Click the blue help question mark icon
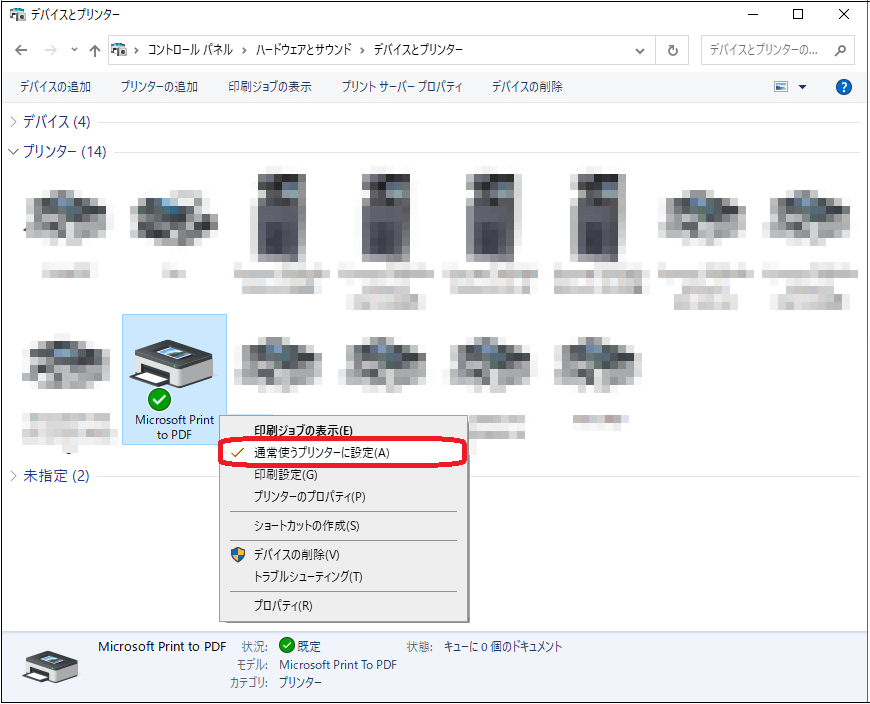The width and height of the screenshot is (870, 704). (x=843, y=87)
